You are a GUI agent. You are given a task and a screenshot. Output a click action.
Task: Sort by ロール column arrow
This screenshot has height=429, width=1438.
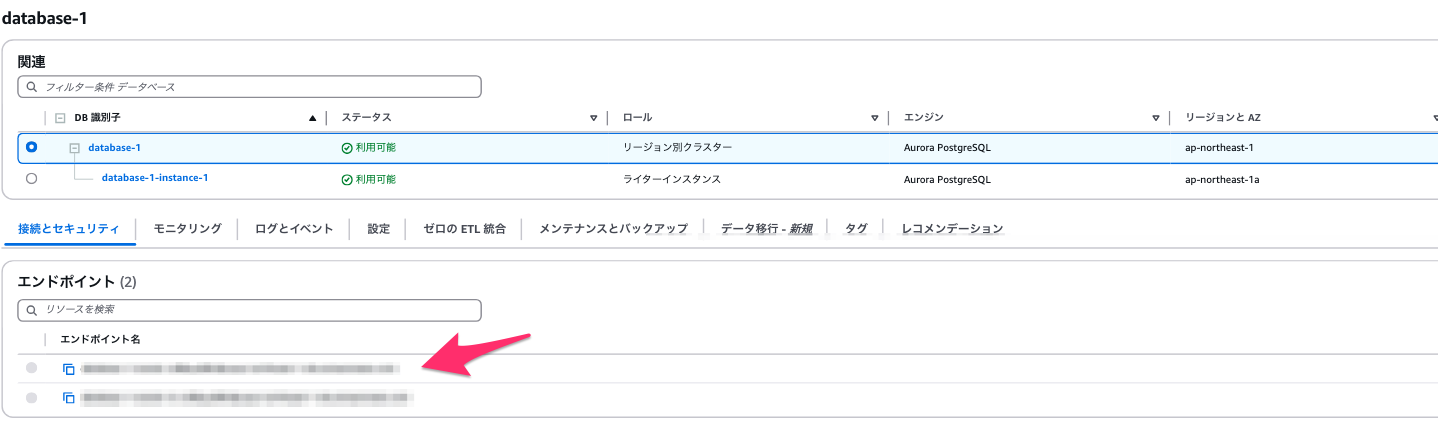click(875, 118)
